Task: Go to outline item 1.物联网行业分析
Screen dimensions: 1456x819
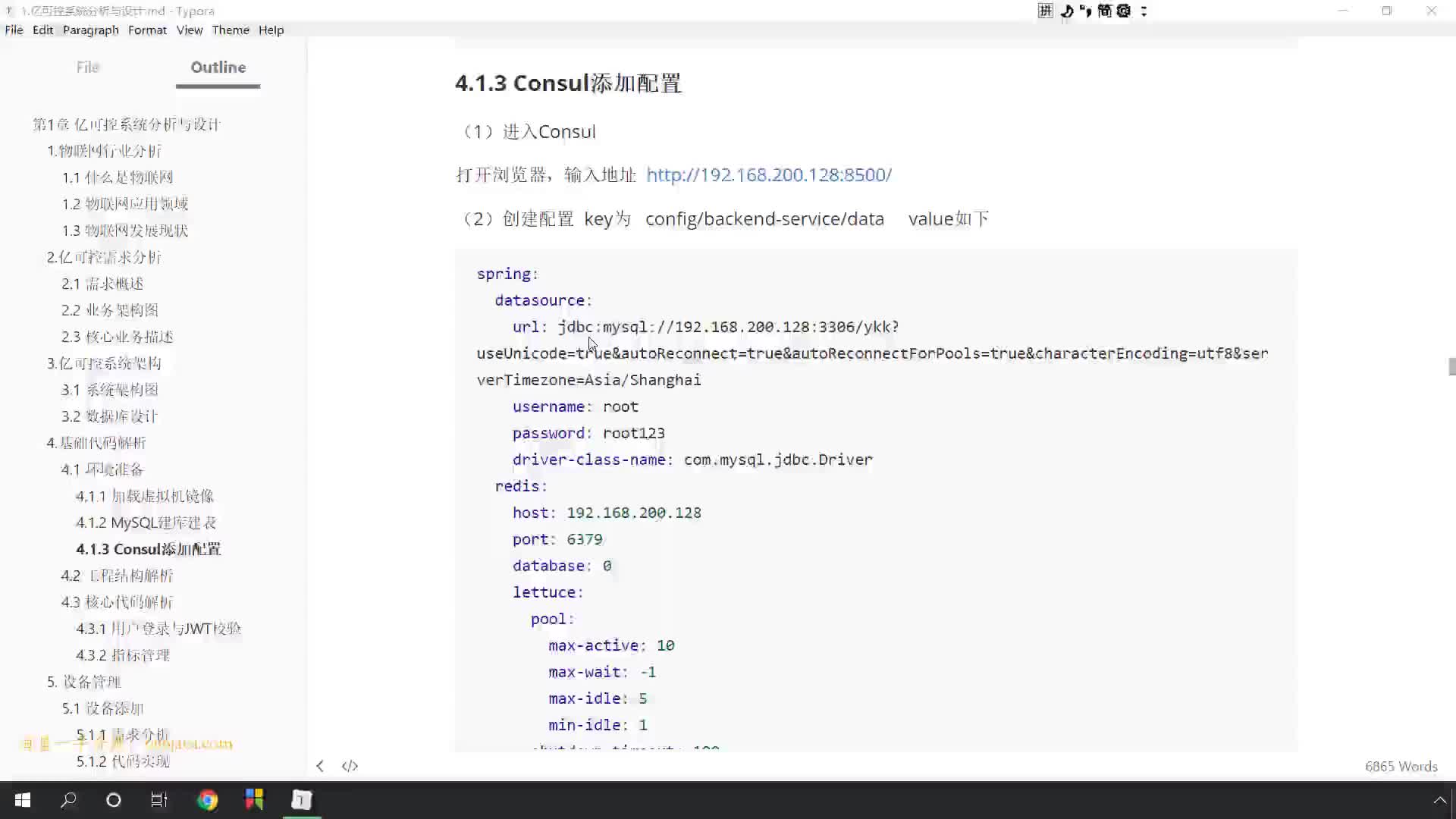Action: pos(104,151)
